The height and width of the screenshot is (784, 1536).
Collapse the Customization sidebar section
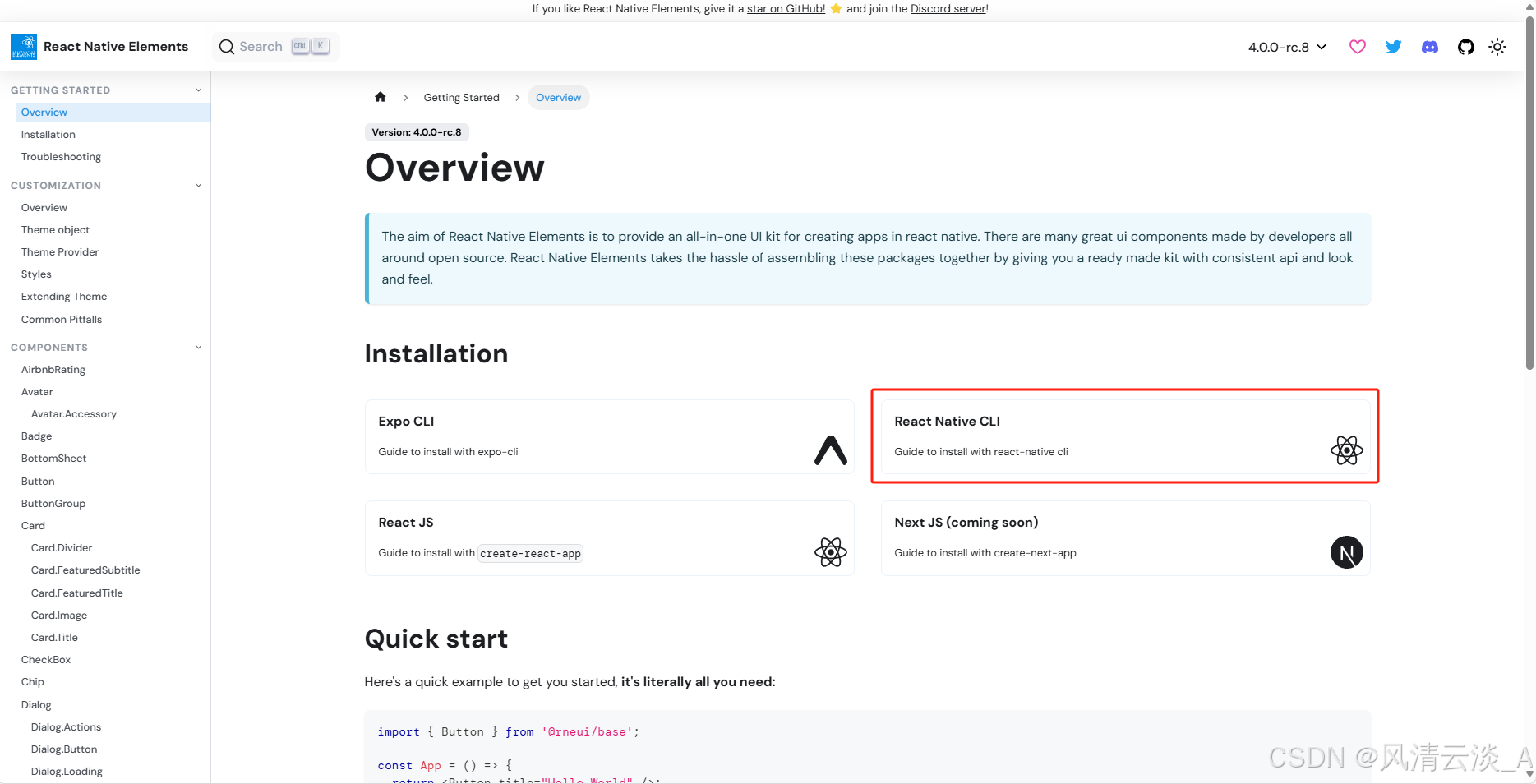pos(198,186)
